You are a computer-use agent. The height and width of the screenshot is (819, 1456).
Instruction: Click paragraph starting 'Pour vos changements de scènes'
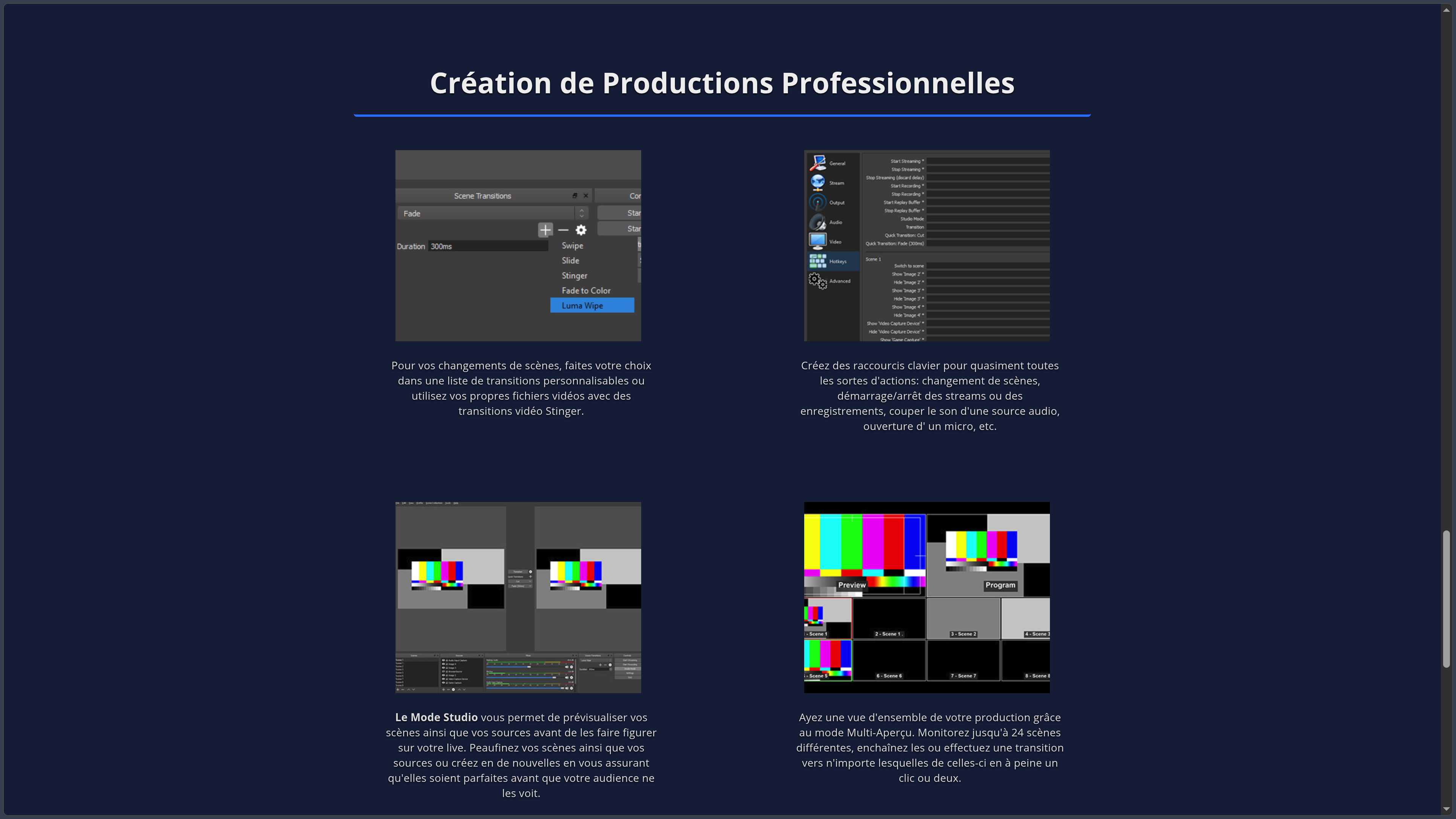click(521, 388)
